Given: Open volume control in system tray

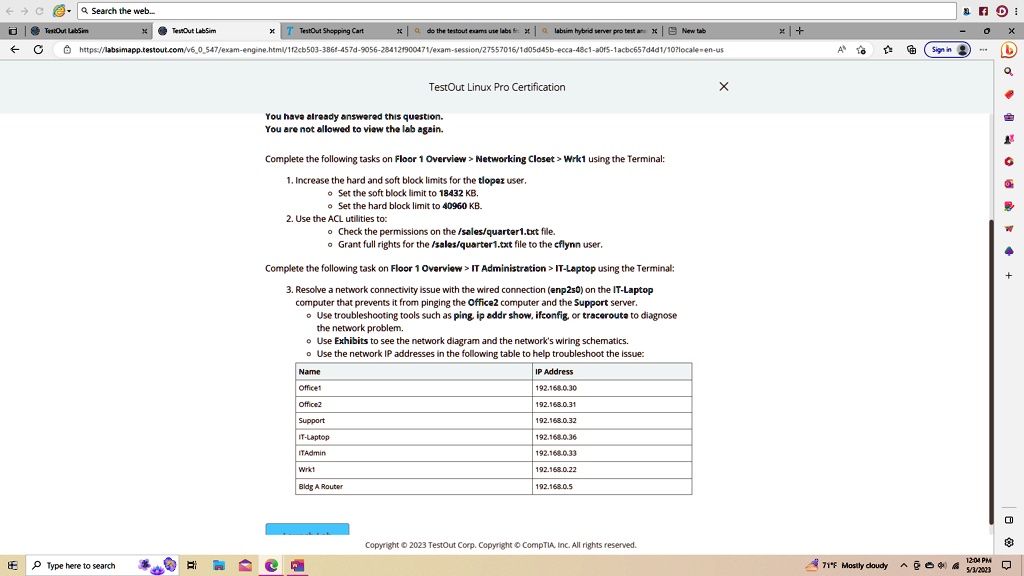Looking at the screenshot, I should click(x=941, y=566).
